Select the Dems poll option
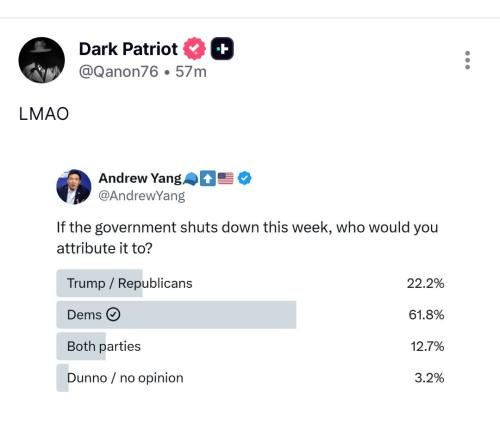This screenshot has height=443, width=500. [x=251, y=315]
